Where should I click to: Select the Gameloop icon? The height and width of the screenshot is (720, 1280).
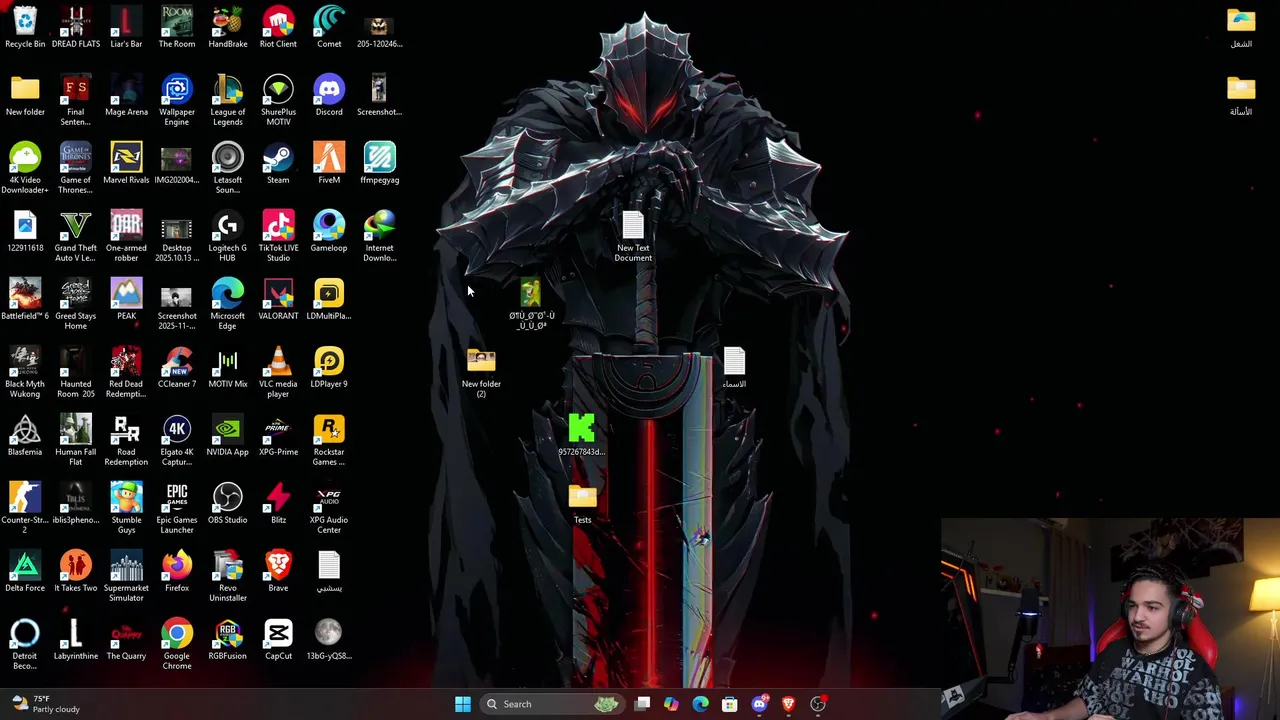[329, 231]
